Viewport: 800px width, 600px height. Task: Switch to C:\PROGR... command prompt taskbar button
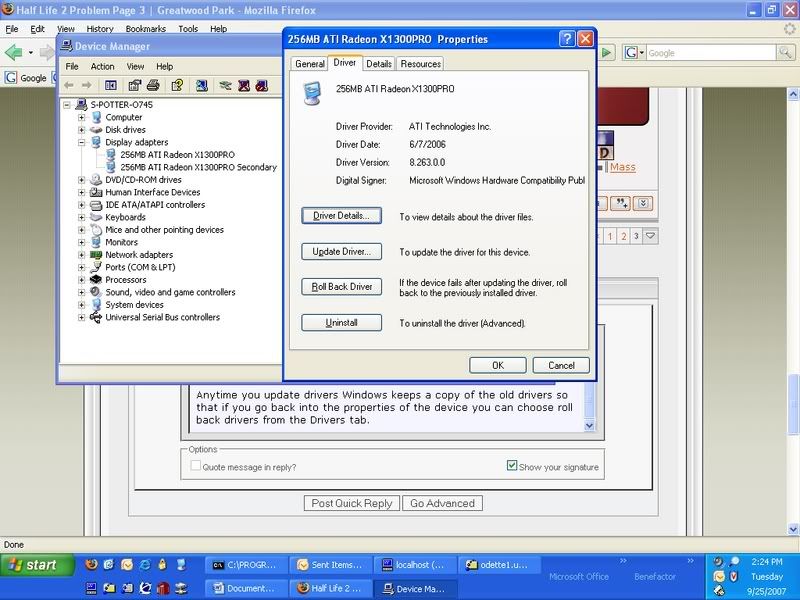245,565
